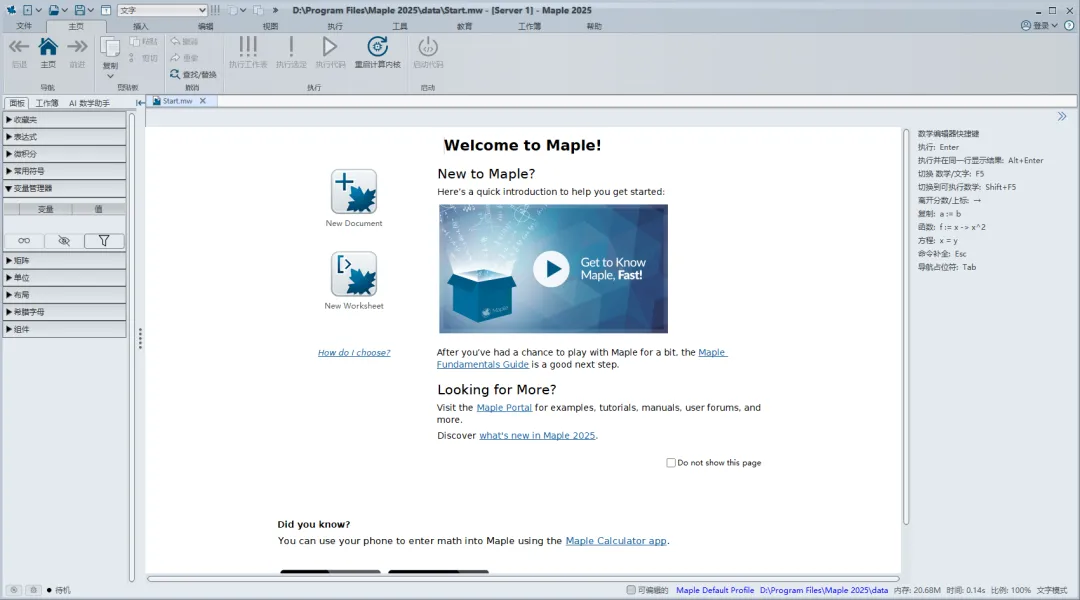Image resolution: width=1080 pixels, height=600 pixels.
Task: Open the 文字 style combo box
Action: pyautogui.click(x=163, y=10)
